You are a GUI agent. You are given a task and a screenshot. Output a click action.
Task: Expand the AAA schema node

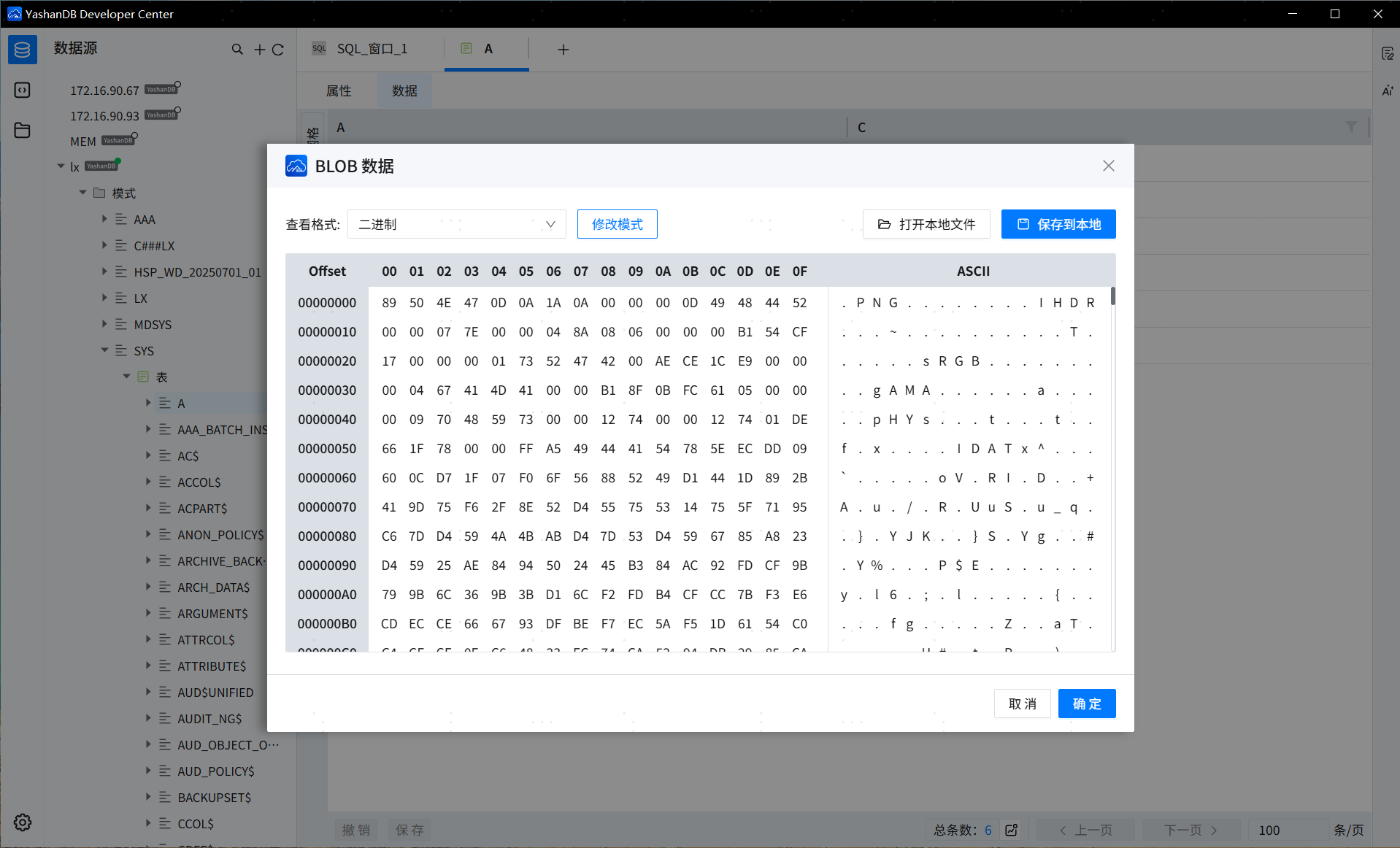pyautogui.click(x=104, y=219)
